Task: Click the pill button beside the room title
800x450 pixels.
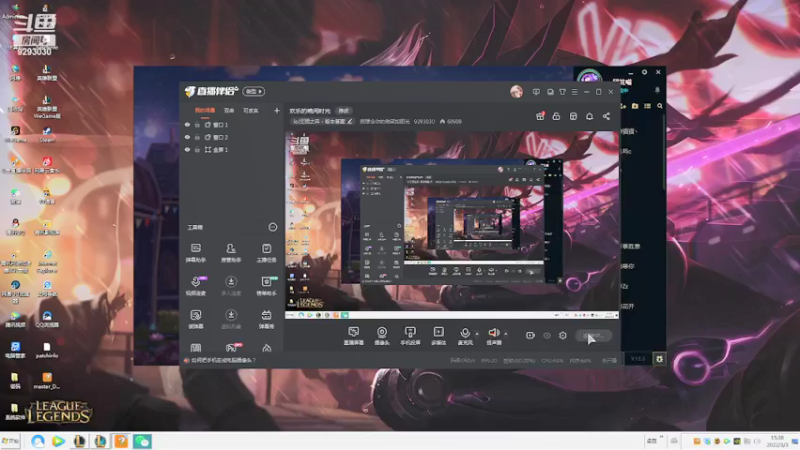Action: point(344,111)
